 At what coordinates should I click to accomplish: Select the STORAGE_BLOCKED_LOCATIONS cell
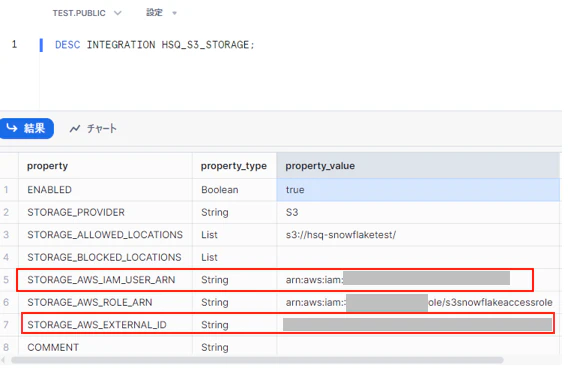pos(105,257)
